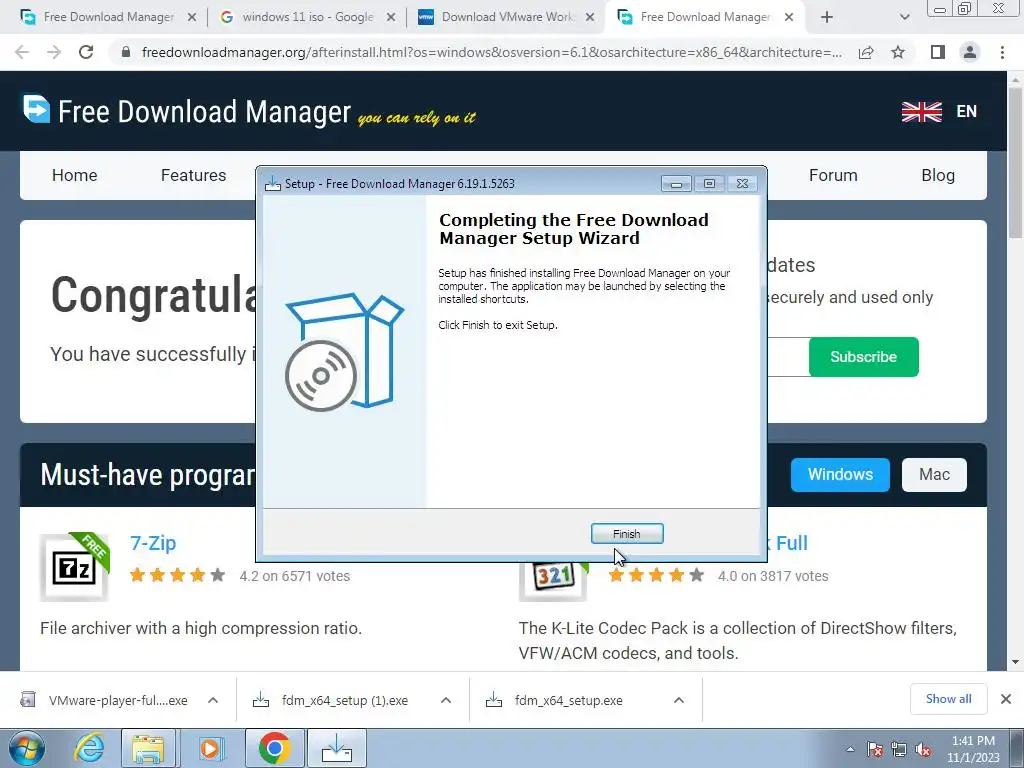Click the 7-Zip logo thumbnail
1024x768 pixels.
tap(74, 566)
